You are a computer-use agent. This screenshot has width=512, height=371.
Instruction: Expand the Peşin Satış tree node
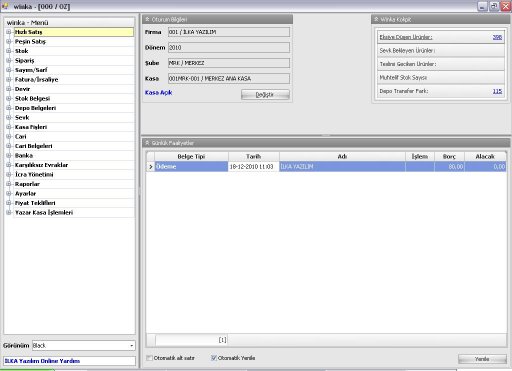click(x=9, y=41)
